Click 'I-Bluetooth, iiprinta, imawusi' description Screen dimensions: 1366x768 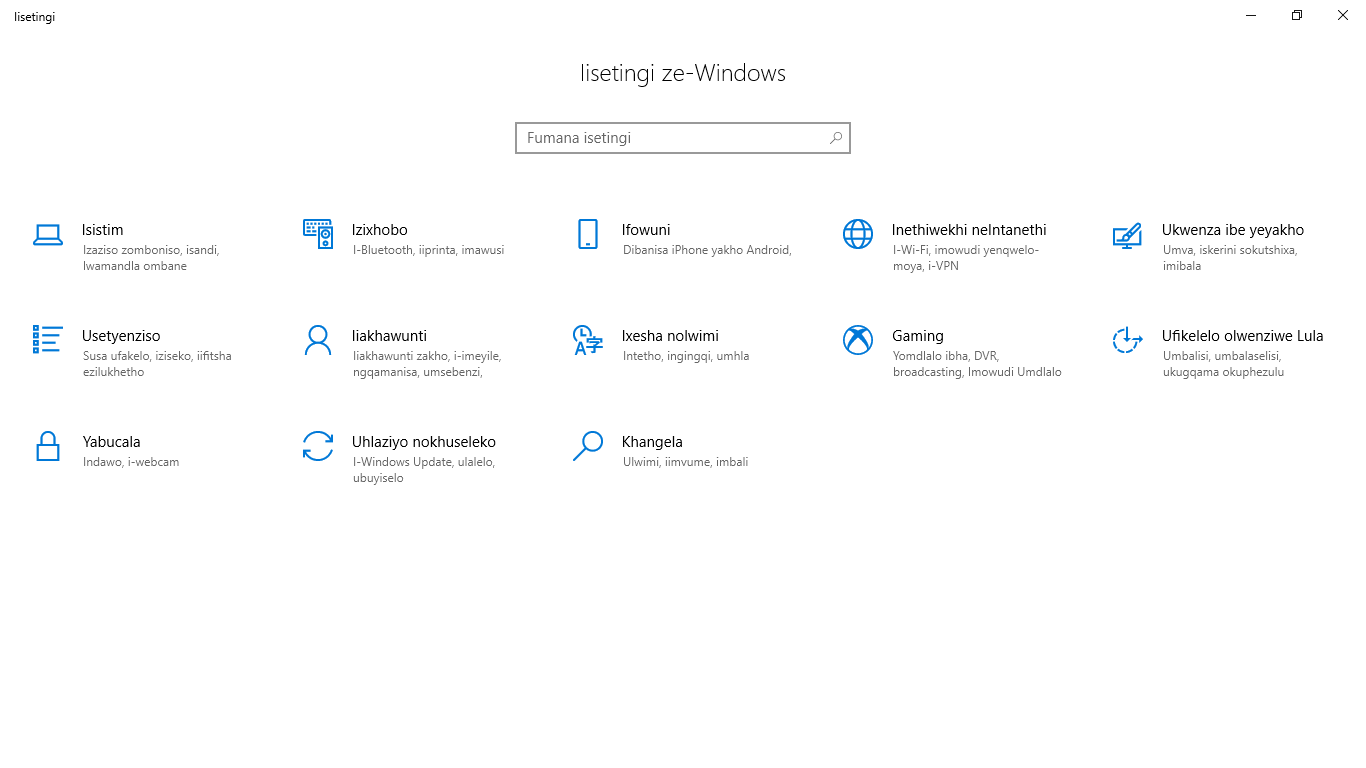(x=428, y=250)
